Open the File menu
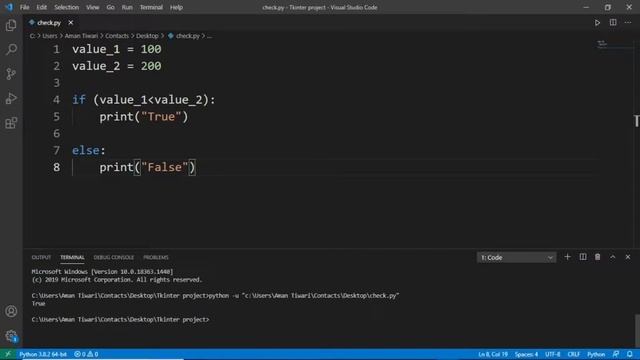640x360 pixels. click(x=24, y=7)
